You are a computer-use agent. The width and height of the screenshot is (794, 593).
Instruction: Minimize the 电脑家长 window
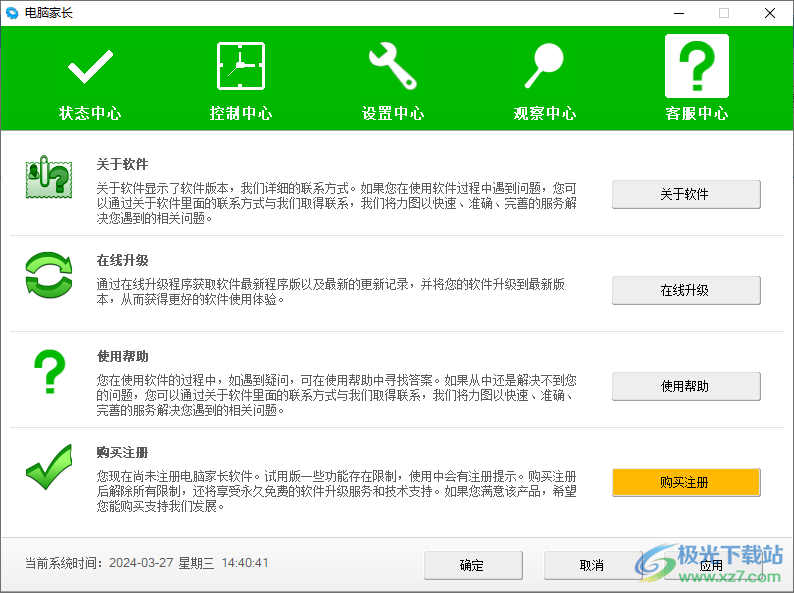tap(678, 13)
